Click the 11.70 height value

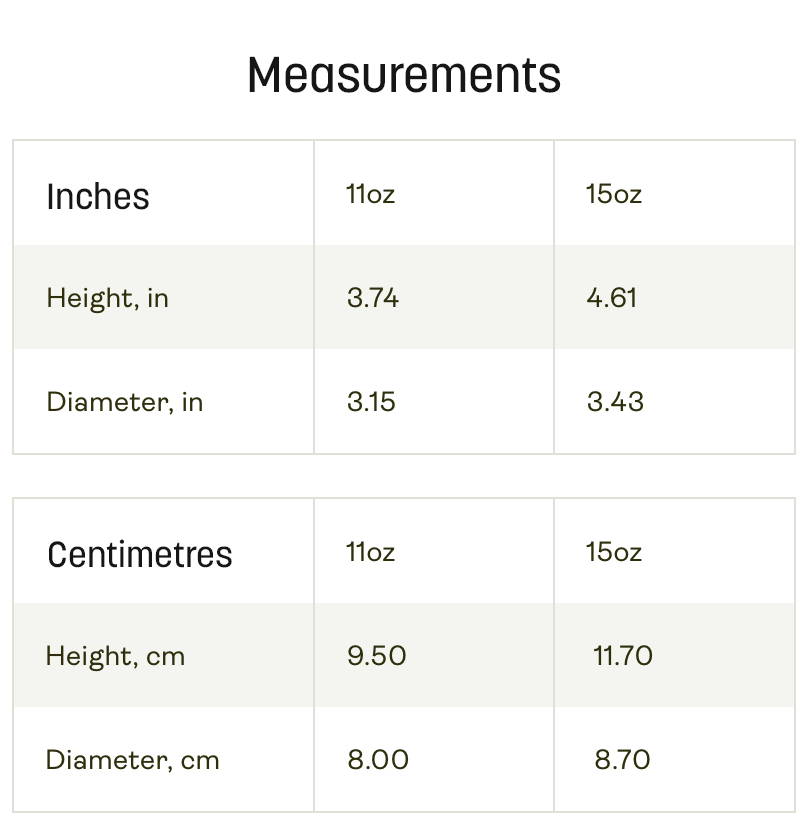(x=623, y=656)
